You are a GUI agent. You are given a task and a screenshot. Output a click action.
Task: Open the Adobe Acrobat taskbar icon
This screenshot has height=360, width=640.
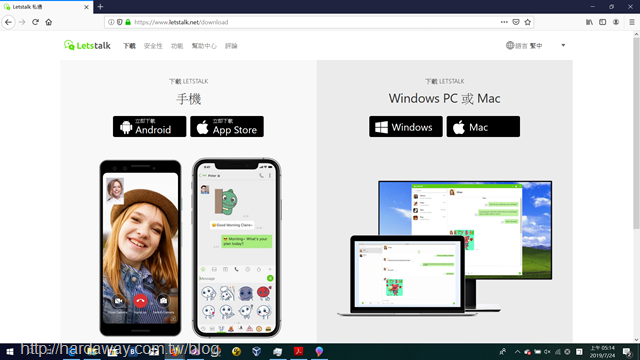[298, 351]
